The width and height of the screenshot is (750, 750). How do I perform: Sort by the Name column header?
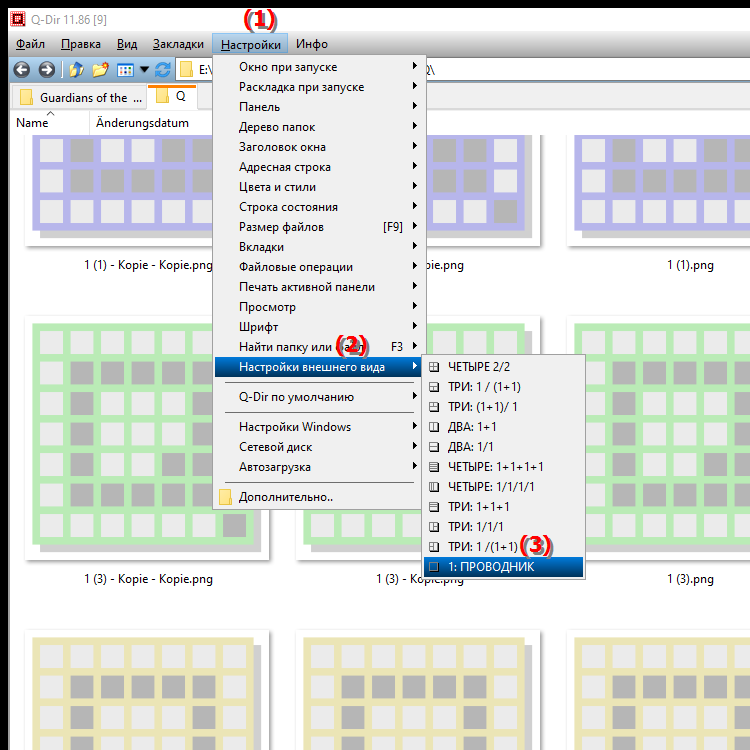coord(50,123)
